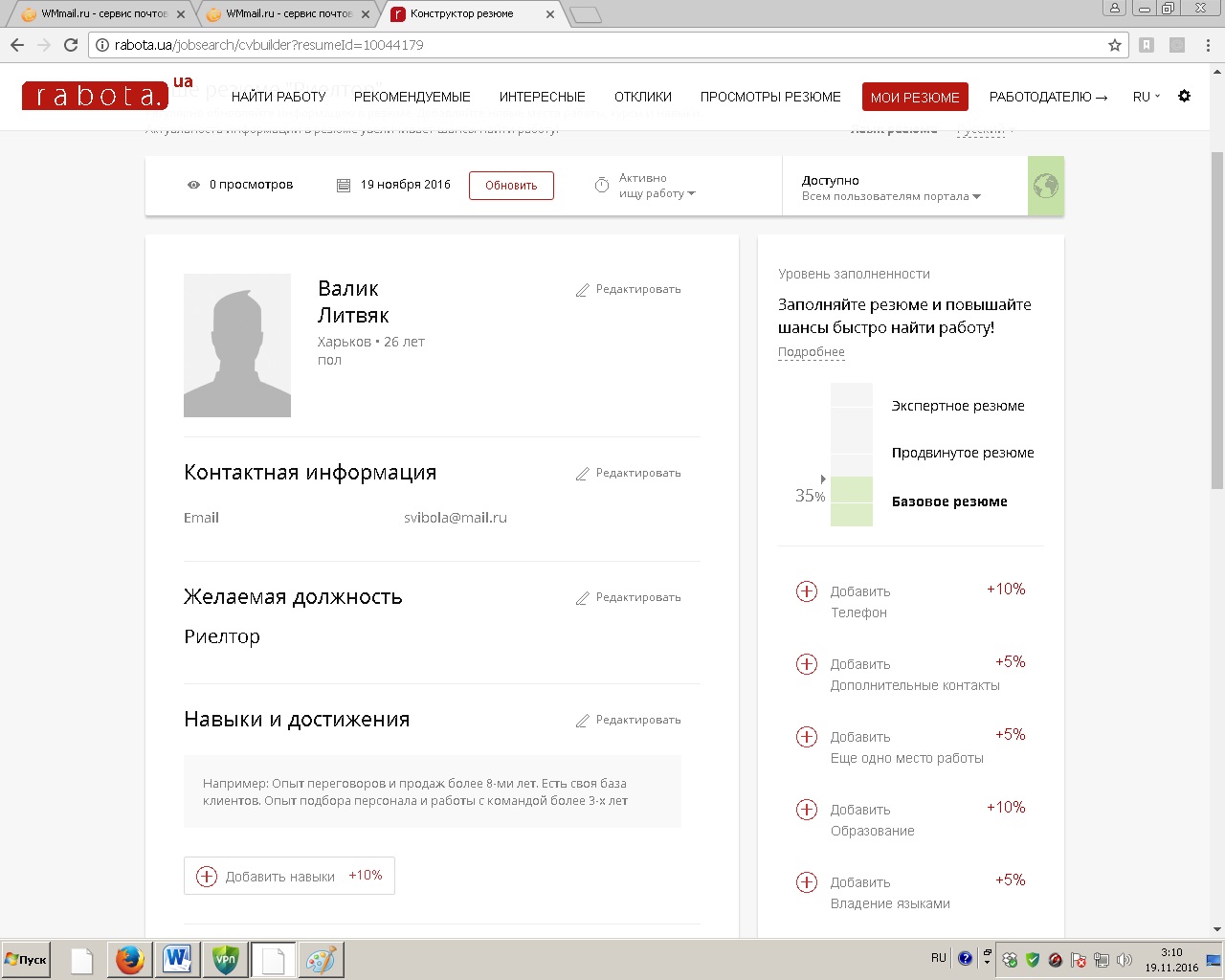Click plus icon for Владение языками
The image size is (1225, 980).
807,882
